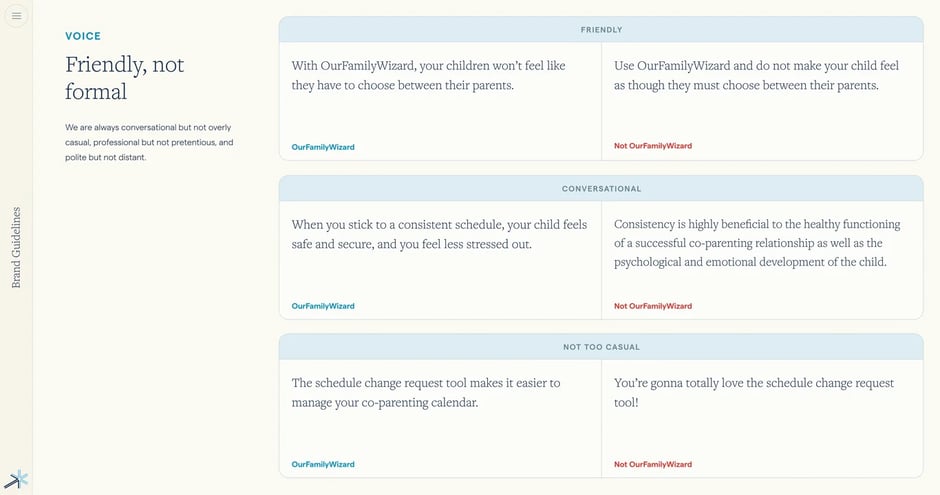This screenshot has width=940, height=495.
Task: Select the NOT TOO CASUAL card header
Action: click(x=601, y=347)
